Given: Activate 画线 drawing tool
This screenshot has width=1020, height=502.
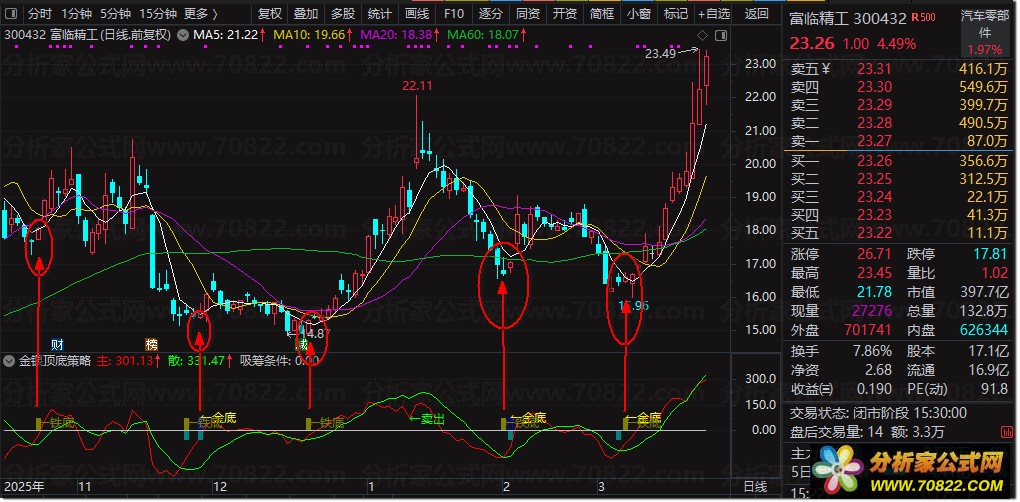Looking at the screenshot, I should pos(417,14).
